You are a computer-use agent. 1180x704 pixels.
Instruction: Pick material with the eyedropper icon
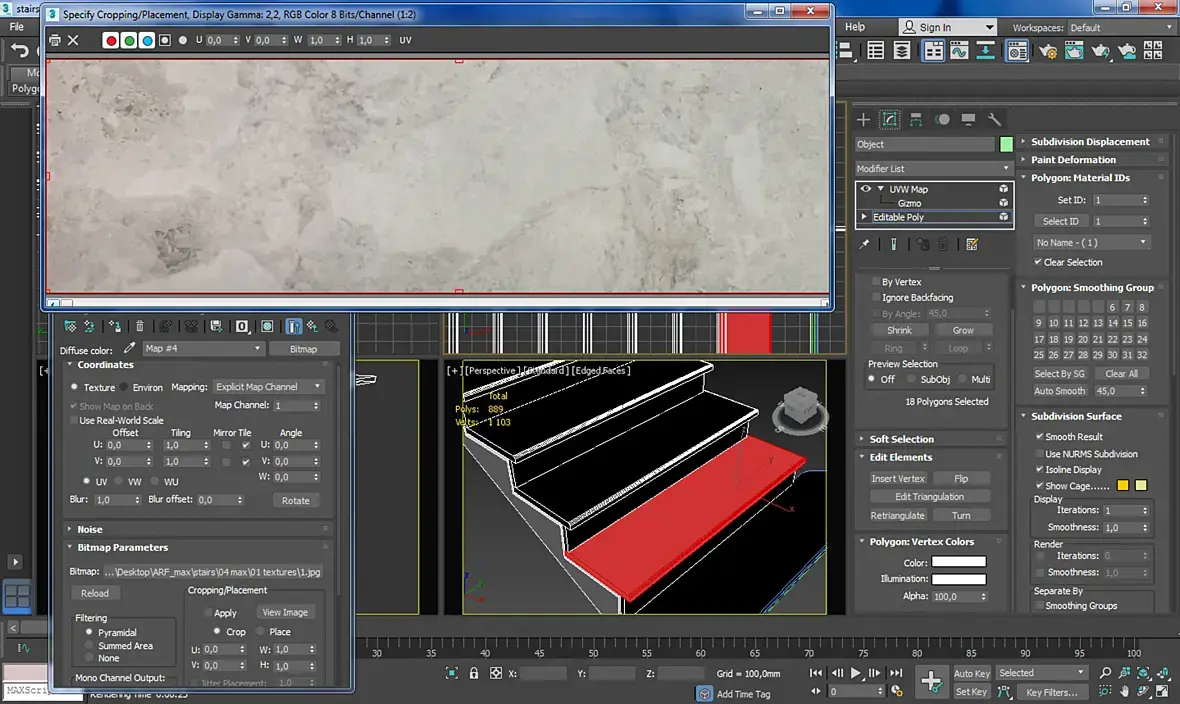[x=128, y=349]
